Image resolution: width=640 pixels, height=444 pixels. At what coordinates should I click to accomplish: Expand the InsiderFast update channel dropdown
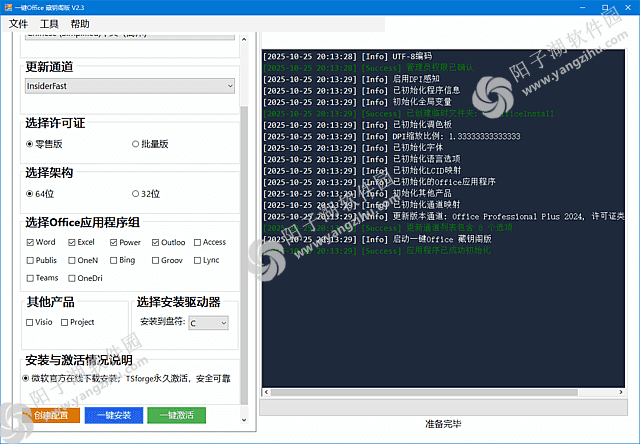click(x=130, y=86)
